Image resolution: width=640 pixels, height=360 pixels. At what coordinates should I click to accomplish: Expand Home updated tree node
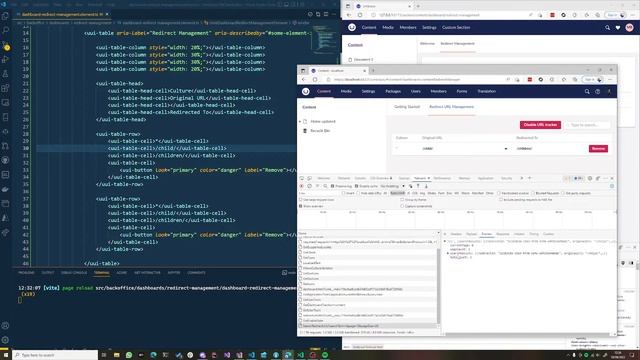(x=300, y=122)
